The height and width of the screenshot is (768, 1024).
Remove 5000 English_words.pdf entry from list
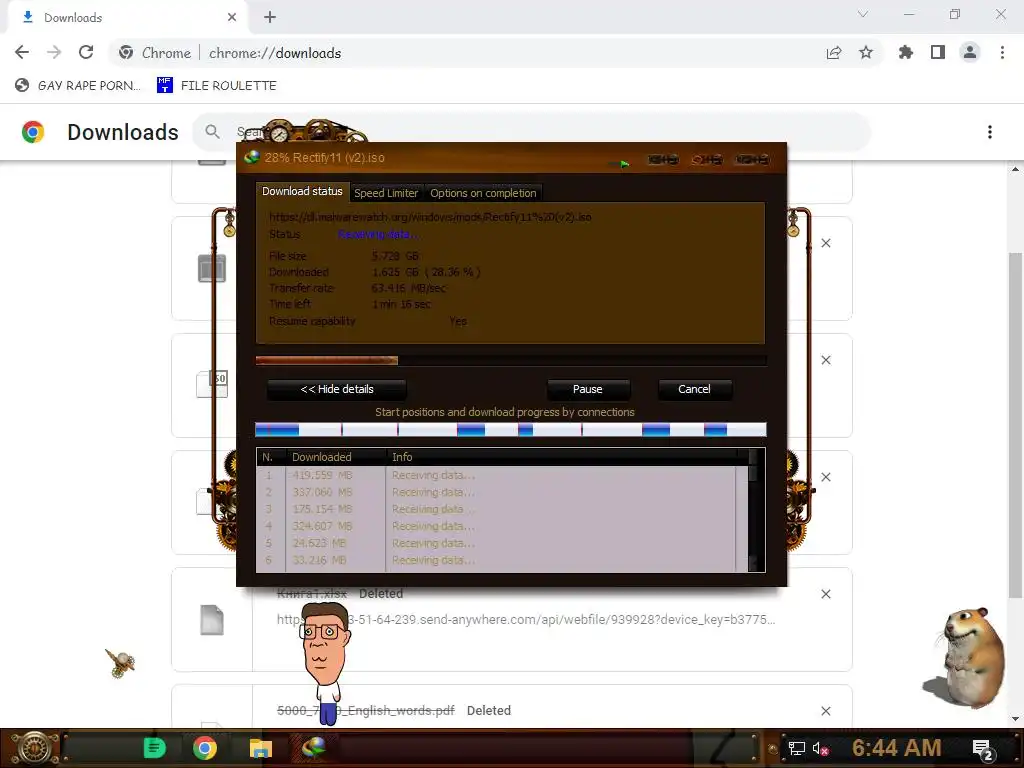826,711
